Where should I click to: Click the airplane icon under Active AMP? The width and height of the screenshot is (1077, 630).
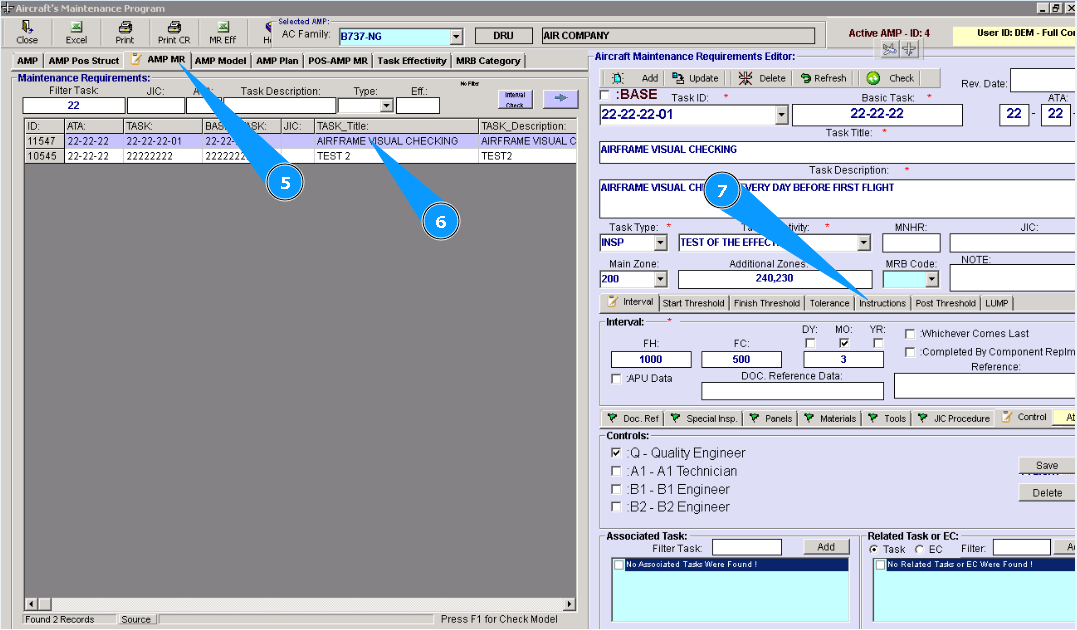pyautogui.click(x=889, y=49)
